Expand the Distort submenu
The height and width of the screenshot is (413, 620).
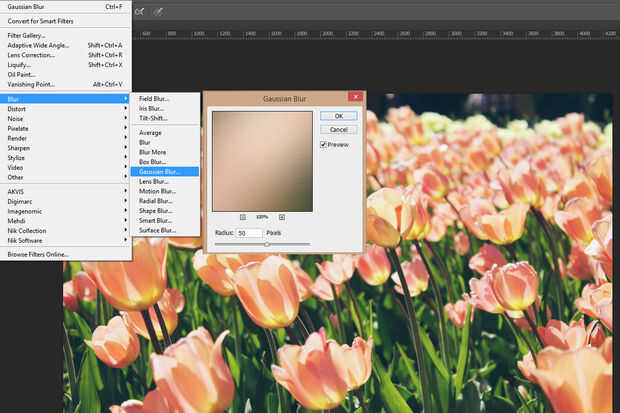click(x=65, y=109)
